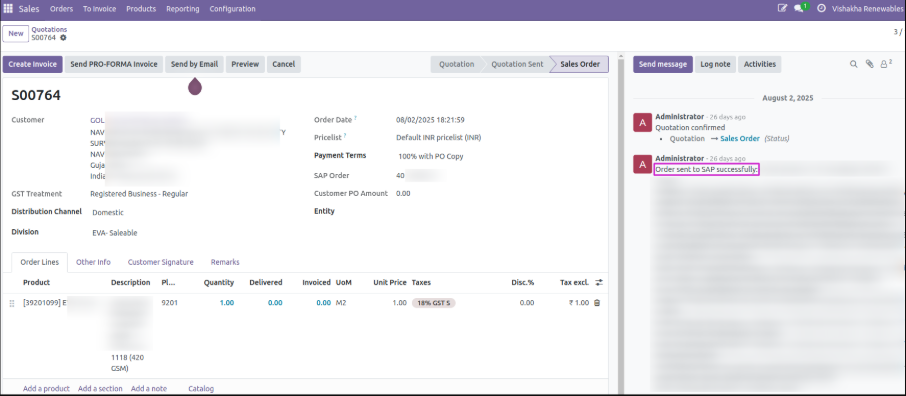Screen dimensions: 906x396
Task: Open attachments via the paperclip icon
Action: coord(869,64)
